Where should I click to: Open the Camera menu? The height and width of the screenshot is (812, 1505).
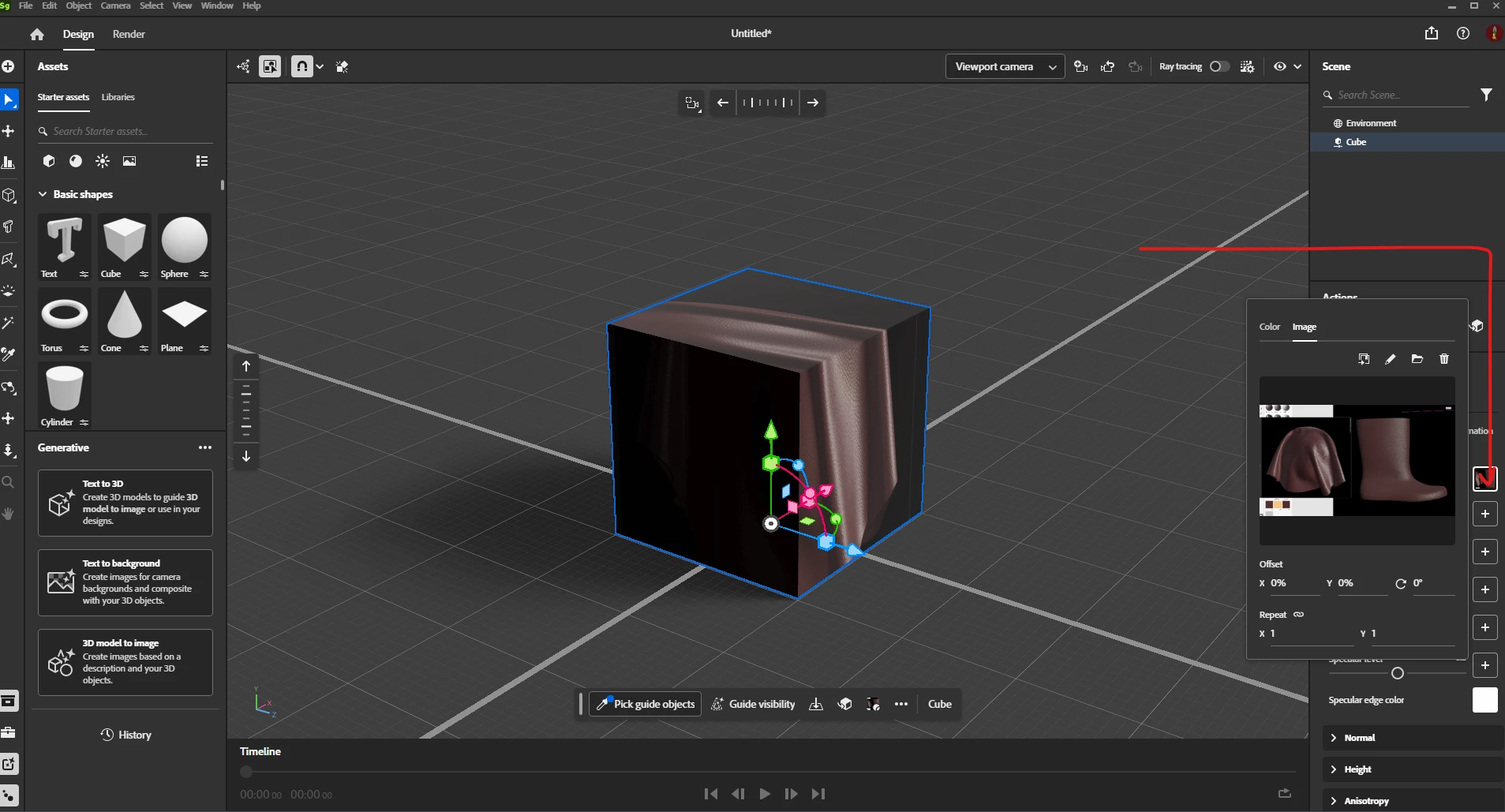tap(115, 6)
